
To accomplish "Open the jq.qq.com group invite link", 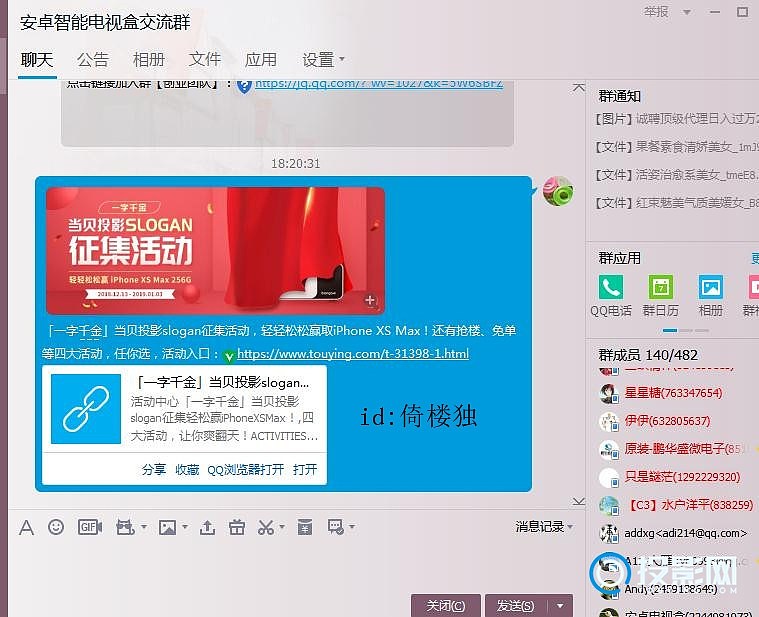I will 379,84.
